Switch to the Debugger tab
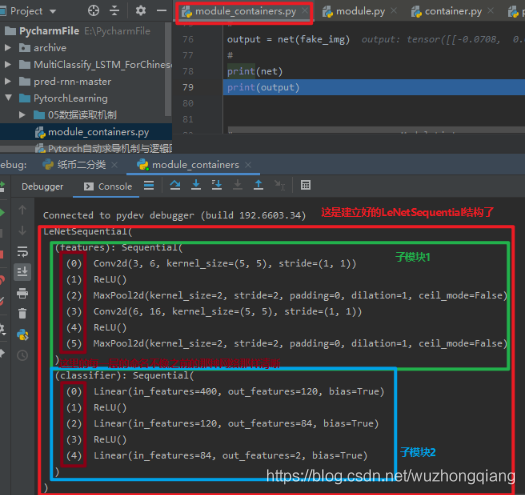The height and width of the screenshot is (495, 525). click(x=42, y=187)
